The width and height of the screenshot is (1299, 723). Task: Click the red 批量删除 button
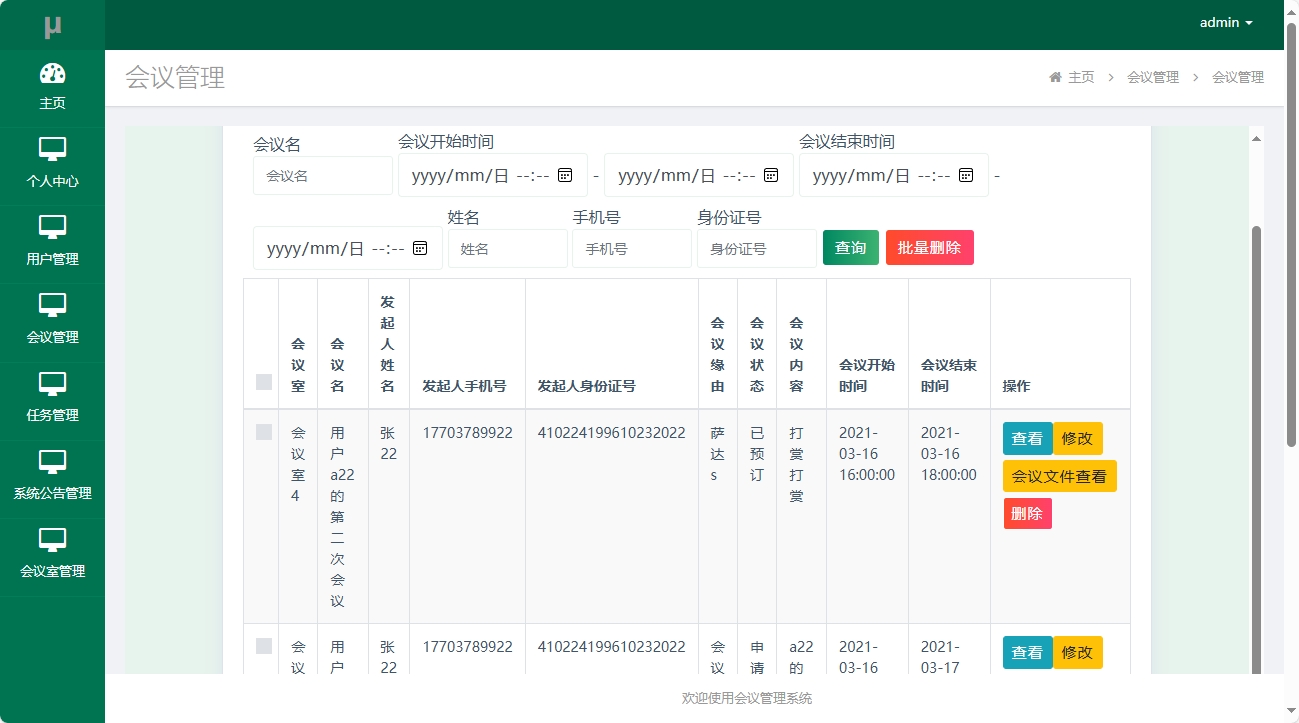coord(929,248)
